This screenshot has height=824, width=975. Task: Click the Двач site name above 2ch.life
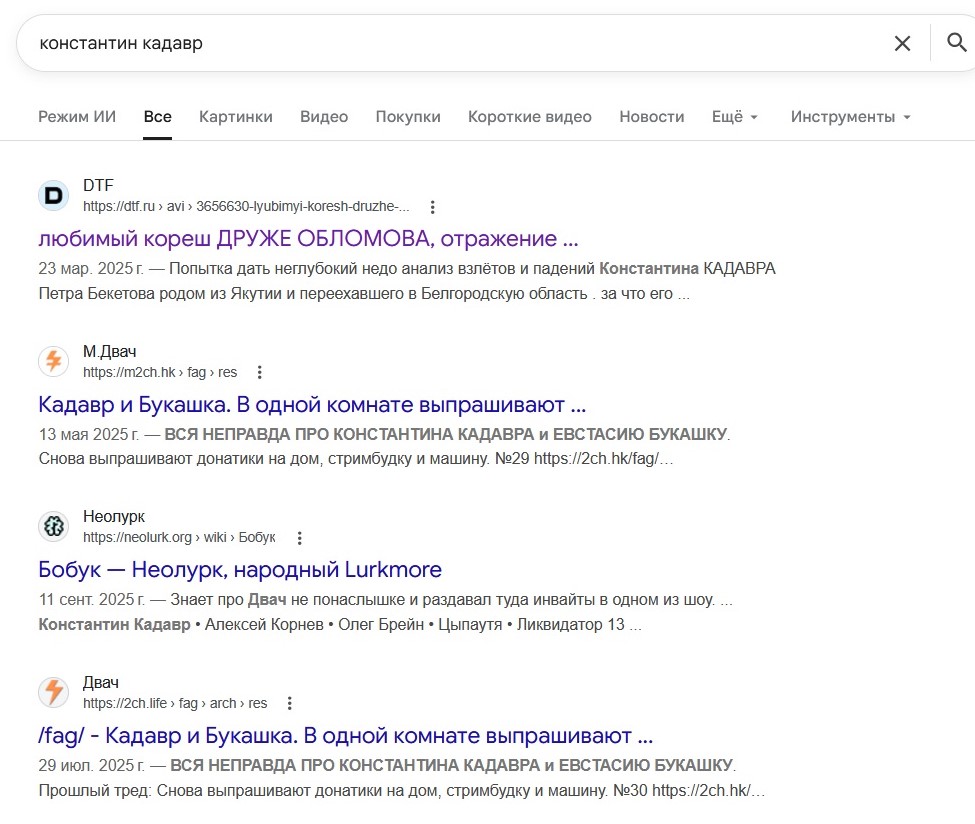(x=101, y=682)
